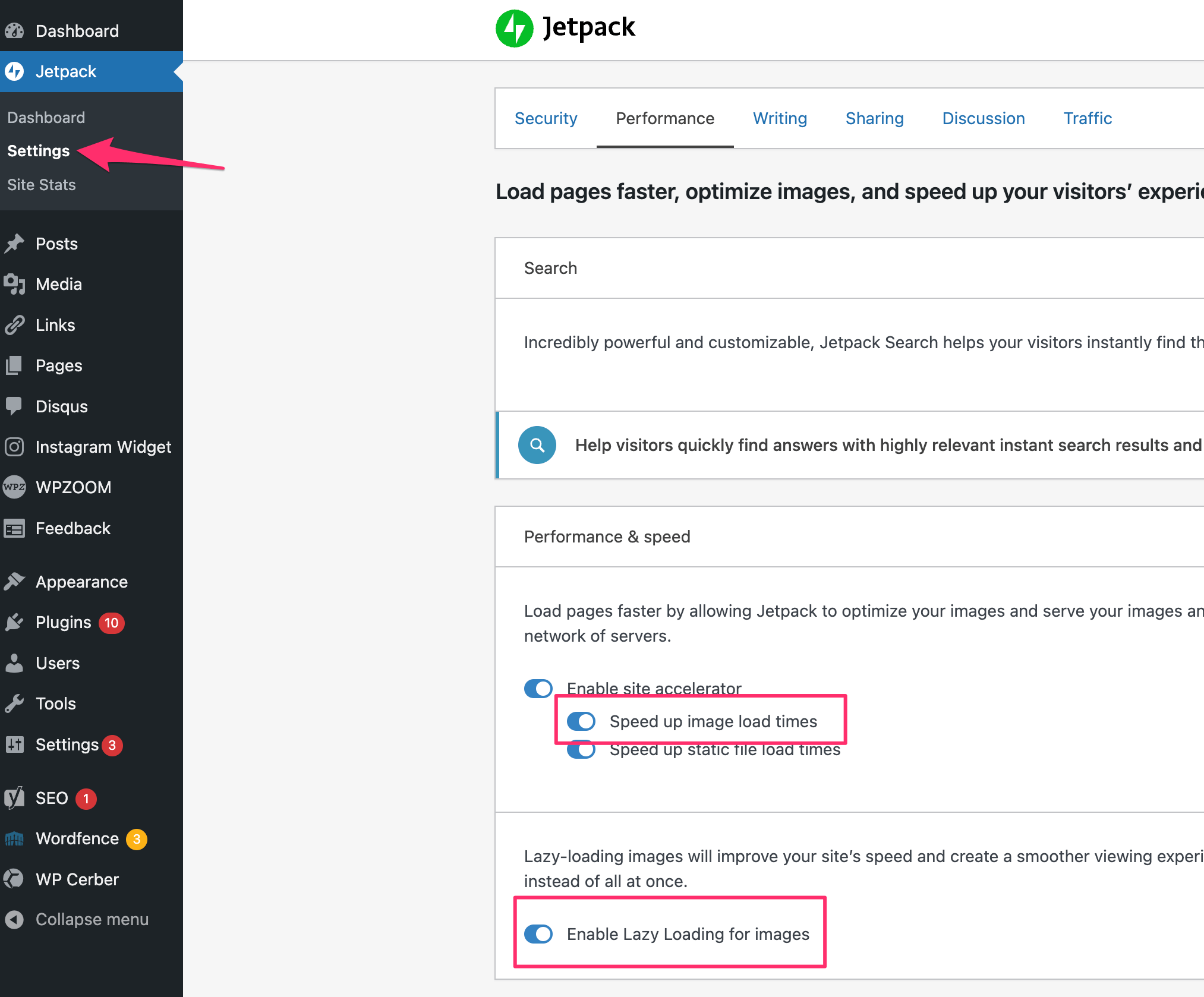Click the Tools menu label
Screen dimensions: 1204x997
click(x=56, y=703)
